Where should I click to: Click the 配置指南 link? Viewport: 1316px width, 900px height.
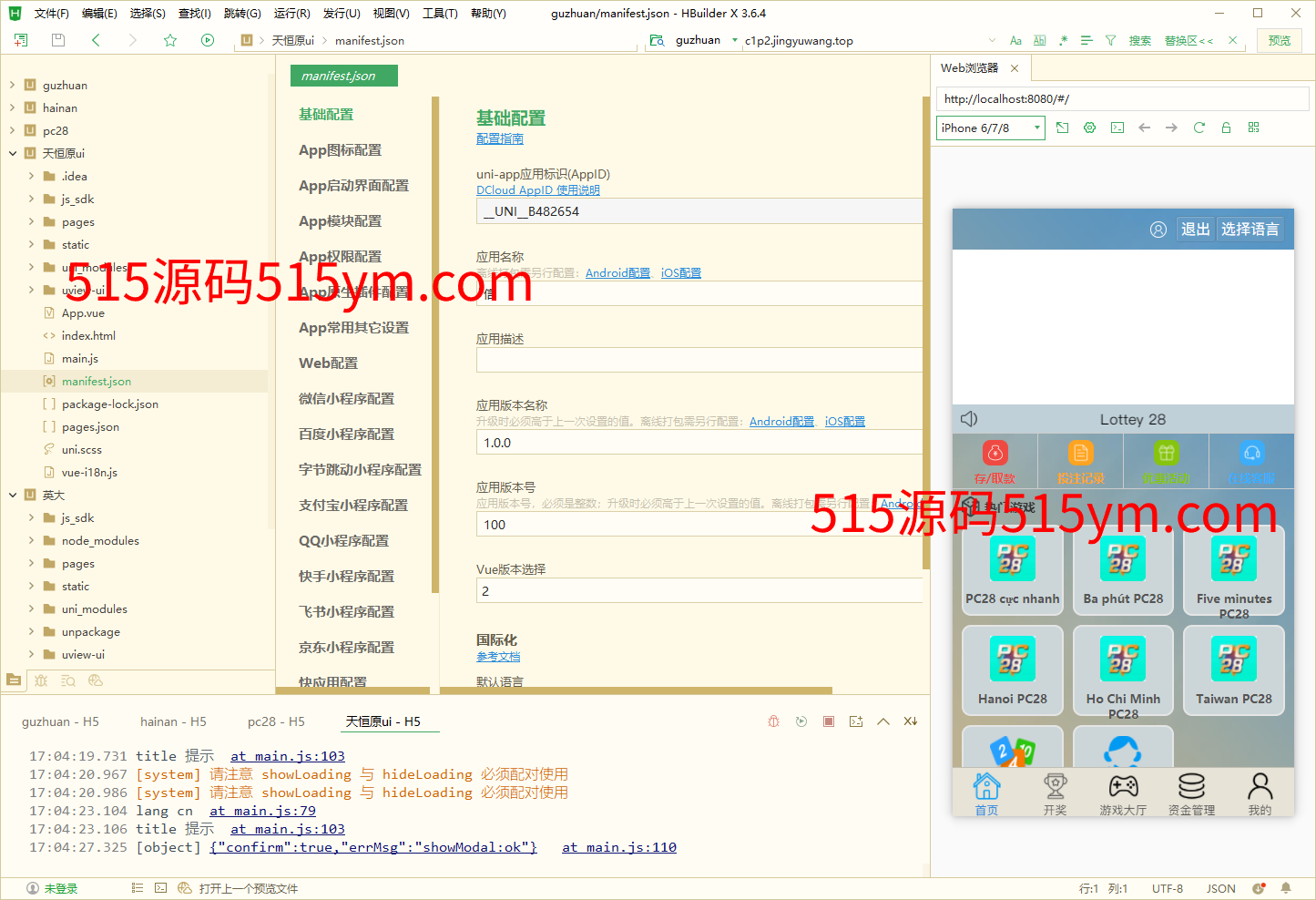click(x=500, y=138)
